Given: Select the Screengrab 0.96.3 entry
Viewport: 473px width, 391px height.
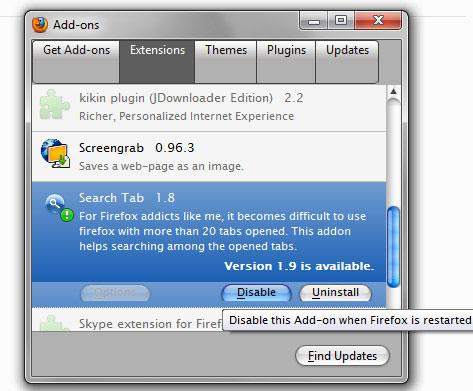Looking at the screenshot, I should click(209, 157).
